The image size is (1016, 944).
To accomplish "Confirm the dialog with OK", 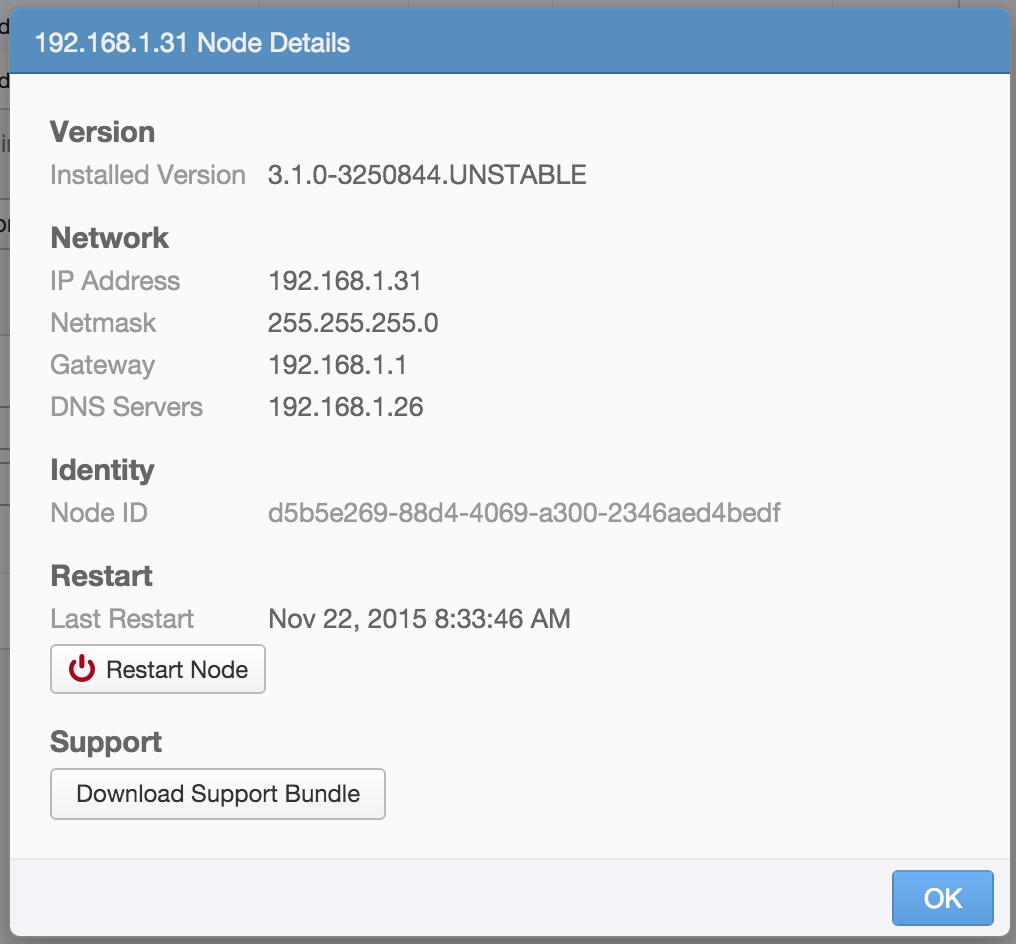I will [x=942, y=898].
